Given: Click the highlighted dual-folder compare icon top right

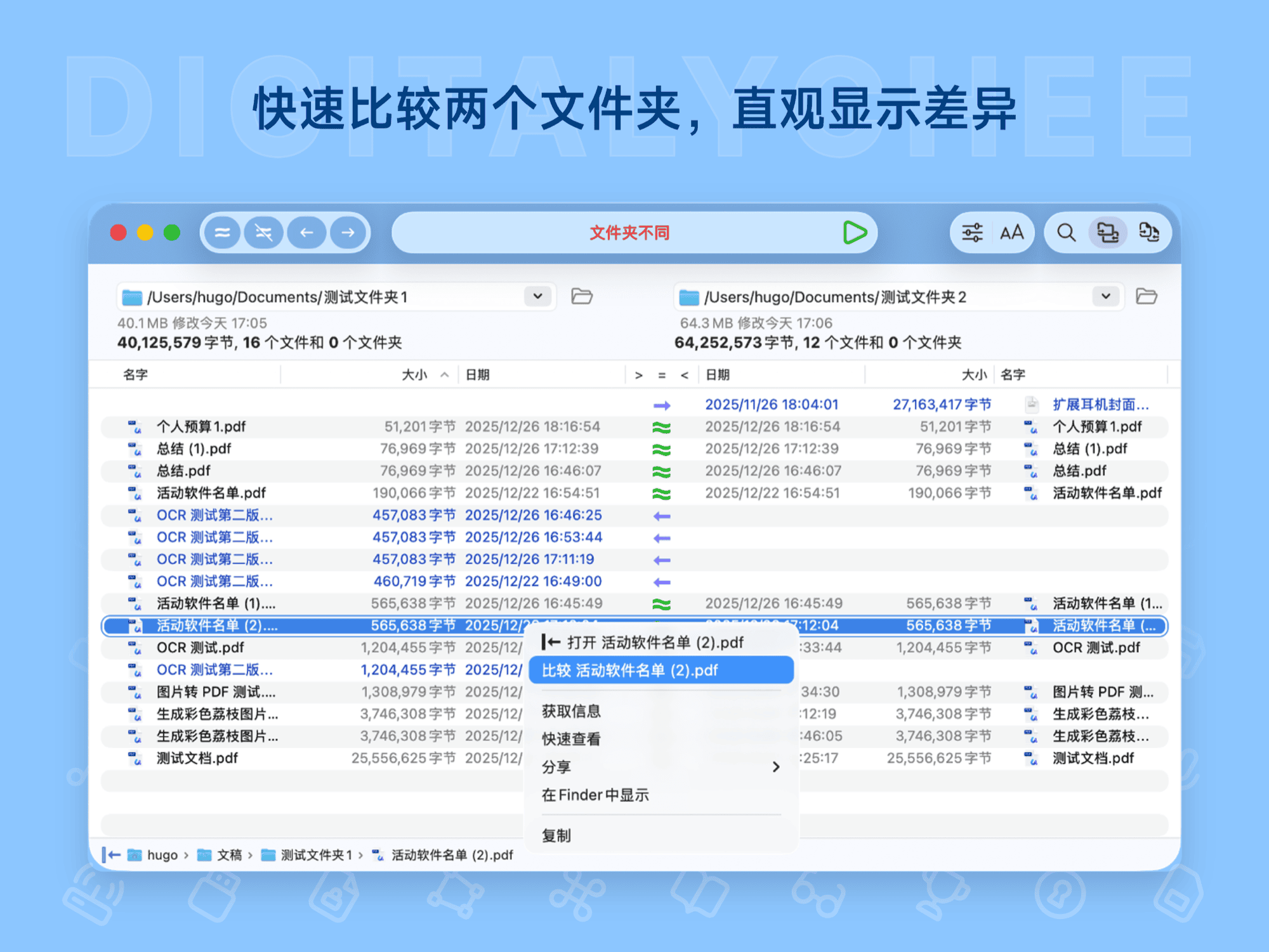Looking at the screenshot, I should [x=1108, y=233].
